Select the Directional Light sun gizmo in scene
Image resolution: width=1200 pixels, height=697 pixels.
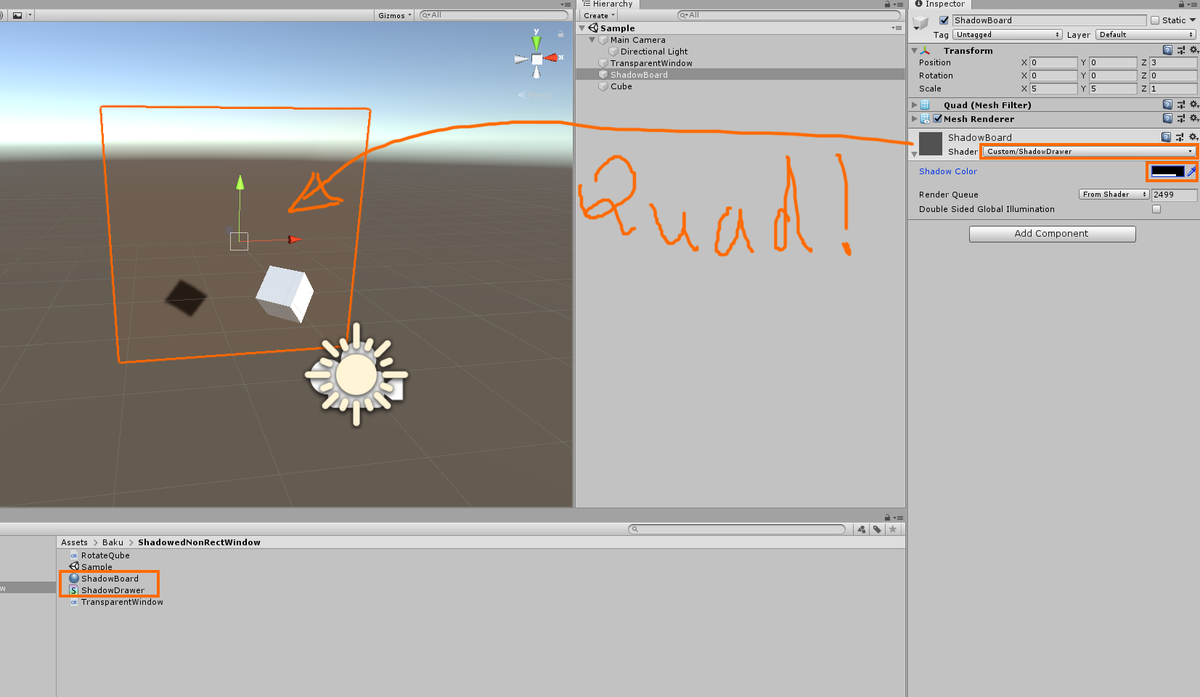pyautogui.click(x=355, y=375)
